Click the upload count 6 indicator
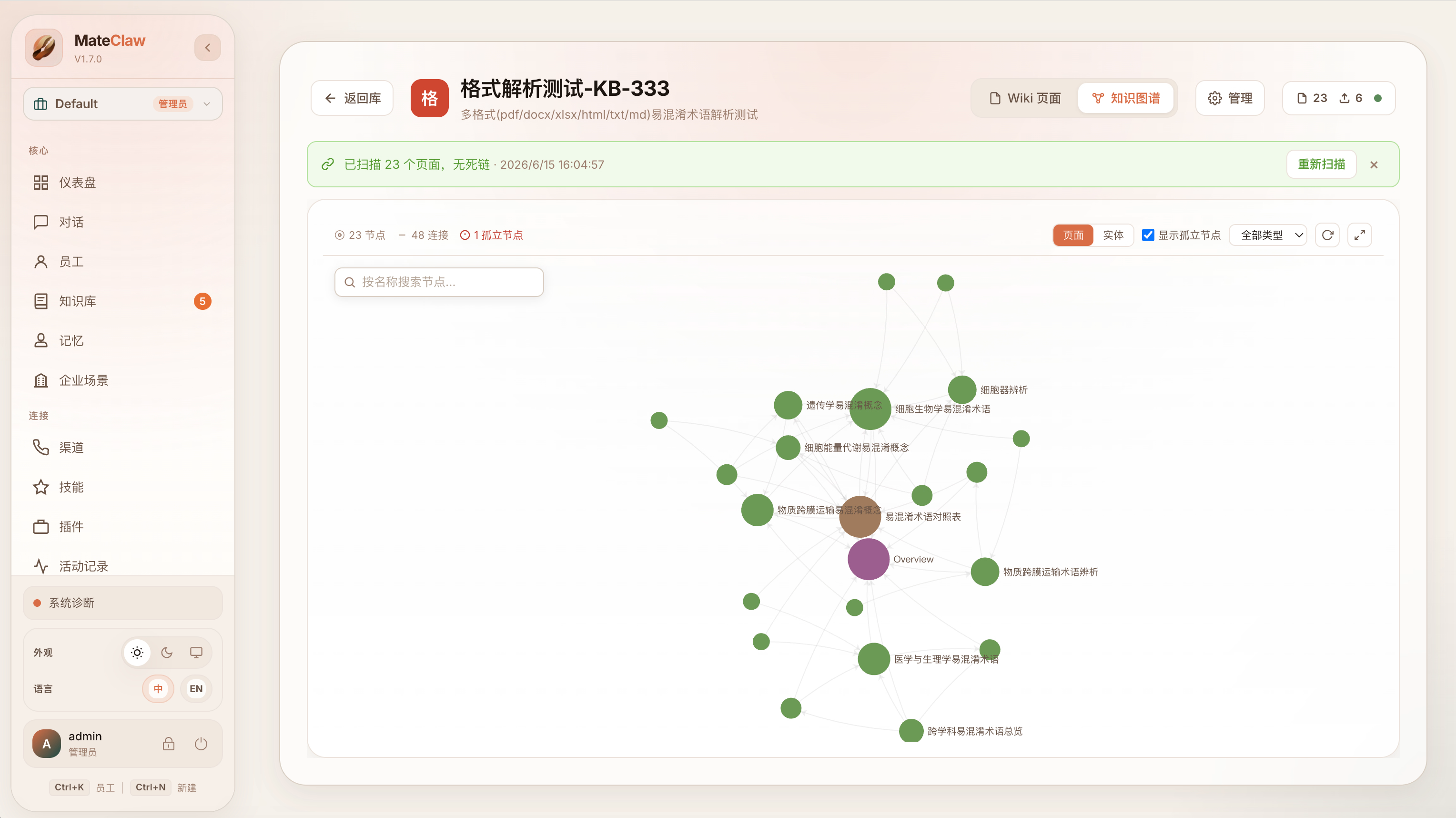The height and width of the screenshot is (818, 1456). [1351, 98]
